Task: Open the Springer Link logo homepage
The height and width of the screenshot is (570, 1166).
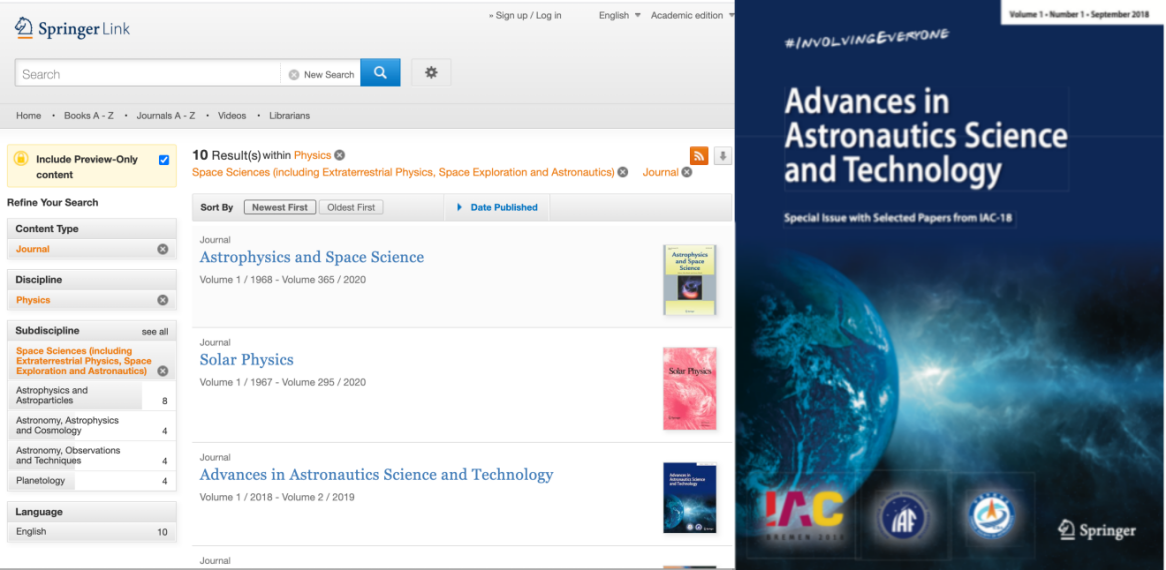Action: [72, 29]
